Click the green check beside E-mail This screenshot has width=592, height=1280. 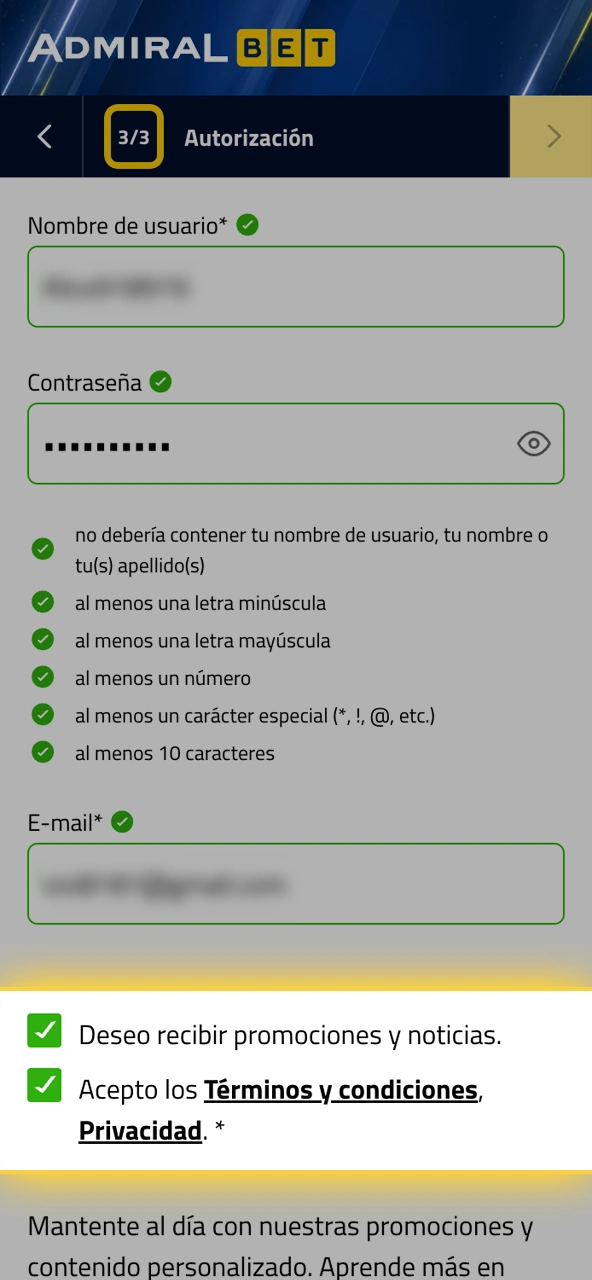tap(122, 822)
